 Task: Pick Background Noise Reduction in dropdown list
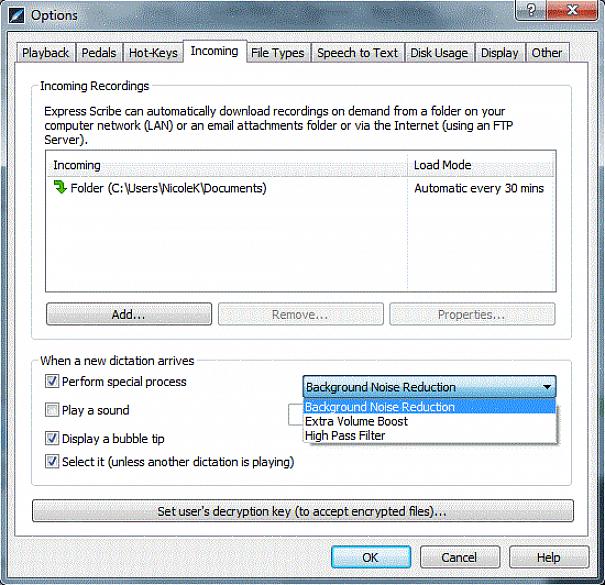(x=380, y=407)
